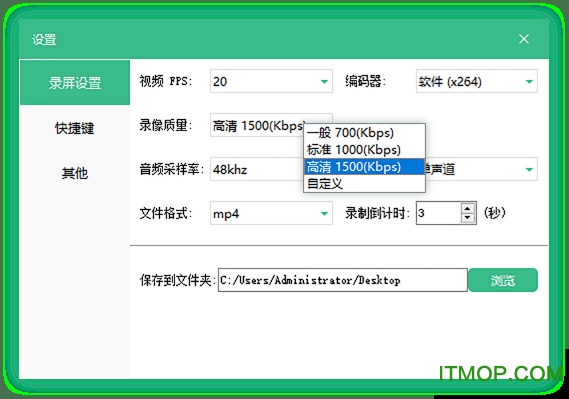Open the 声道 dropdown arrow
The width and height of the screenshot is (569, 399).
click(529, 169)
